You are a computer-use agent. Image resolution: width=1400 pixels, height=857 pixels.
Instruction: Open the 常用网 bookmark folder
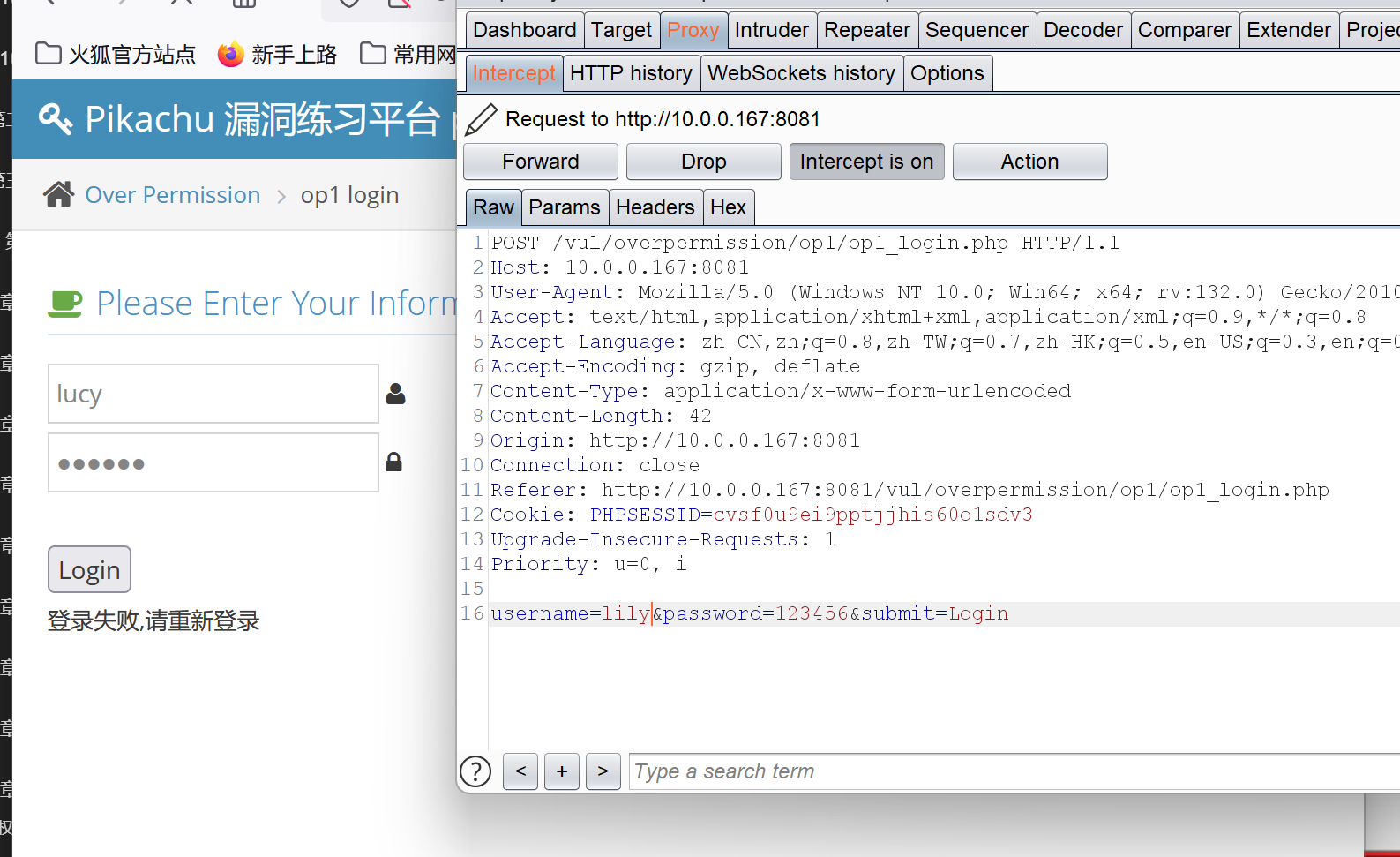pos(408,55)
